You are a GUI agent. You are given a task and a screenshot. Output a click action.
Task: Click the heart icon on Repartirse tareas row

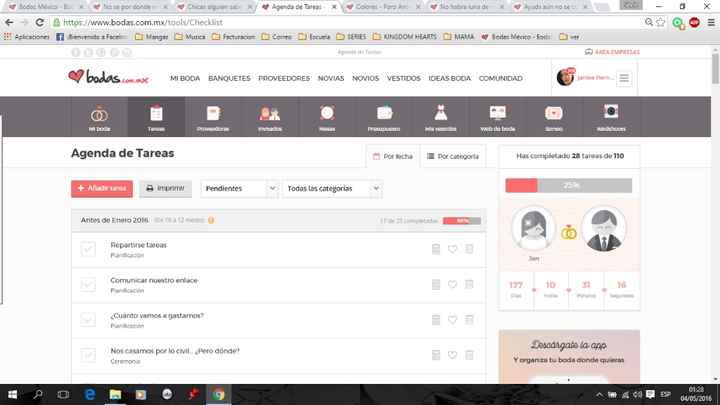[x=452, y=249]
